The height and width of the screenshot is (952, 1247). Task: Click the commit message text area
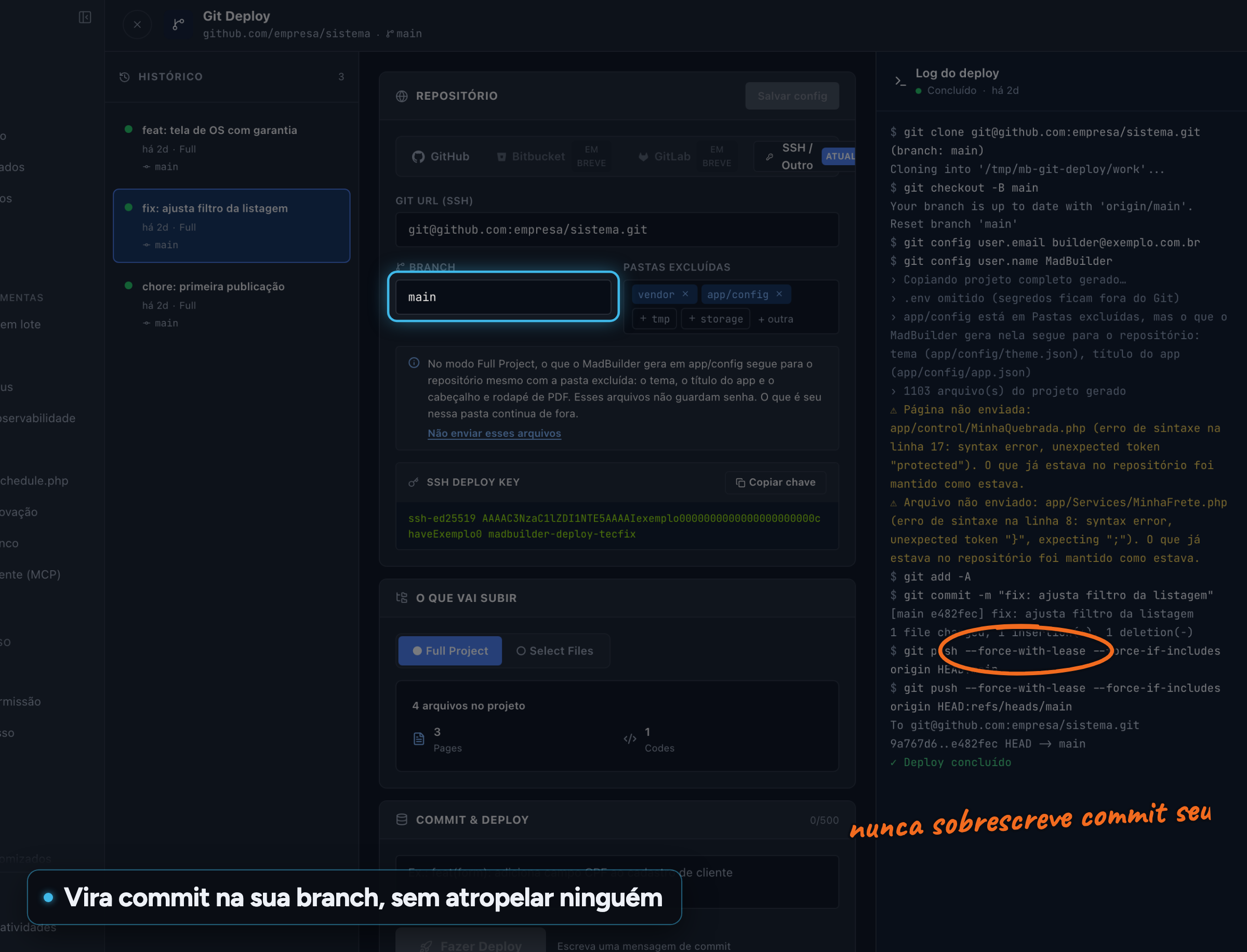617,881
